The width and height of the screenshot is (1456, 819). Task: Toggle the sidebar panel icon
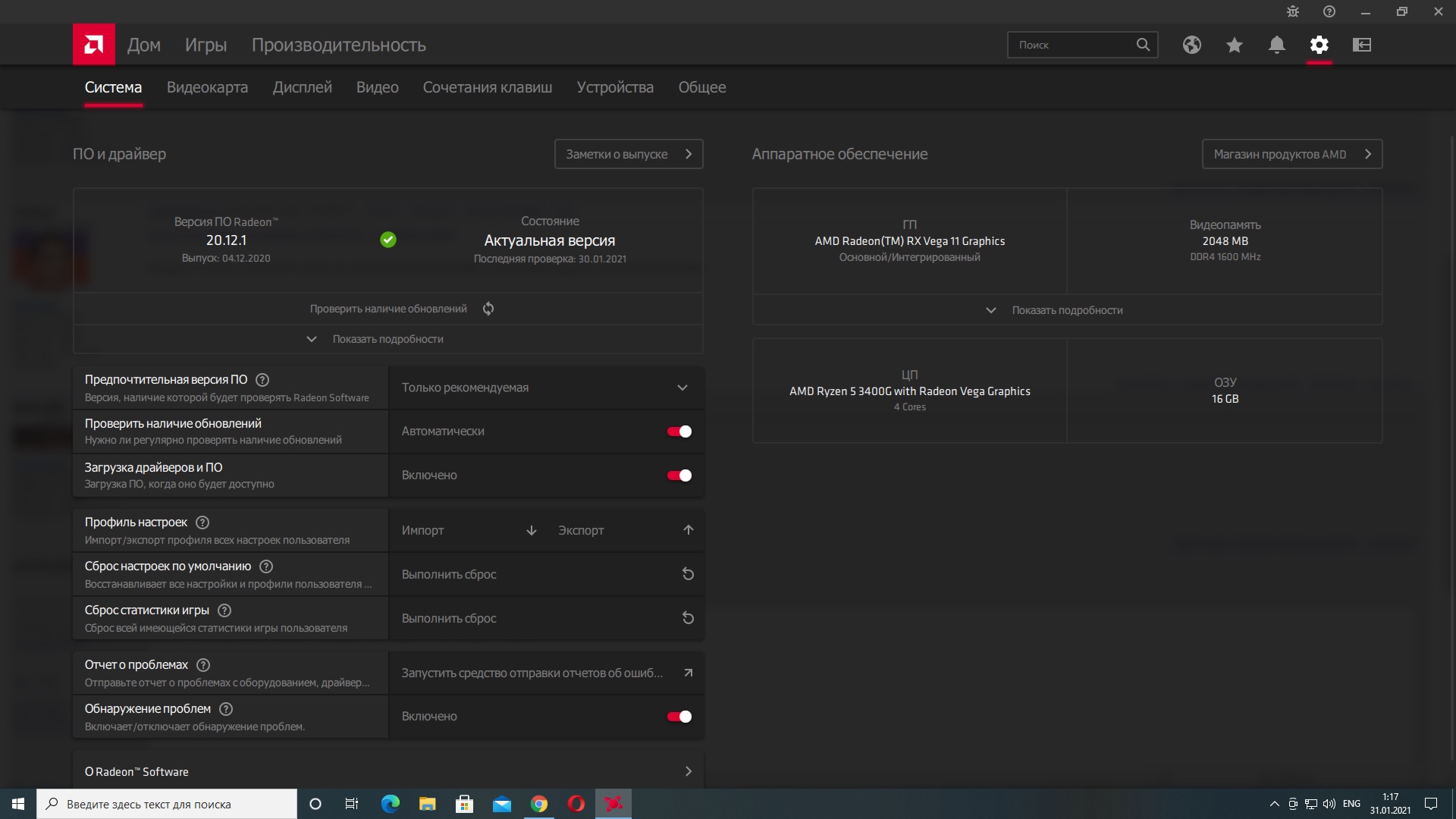click(1361, 45)
